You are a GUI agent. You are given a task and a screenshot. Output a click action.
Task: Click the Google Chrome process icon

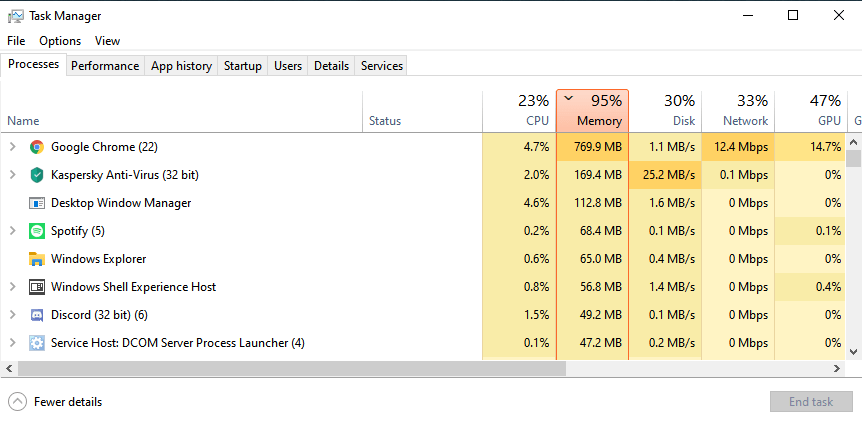click(37, 147)
